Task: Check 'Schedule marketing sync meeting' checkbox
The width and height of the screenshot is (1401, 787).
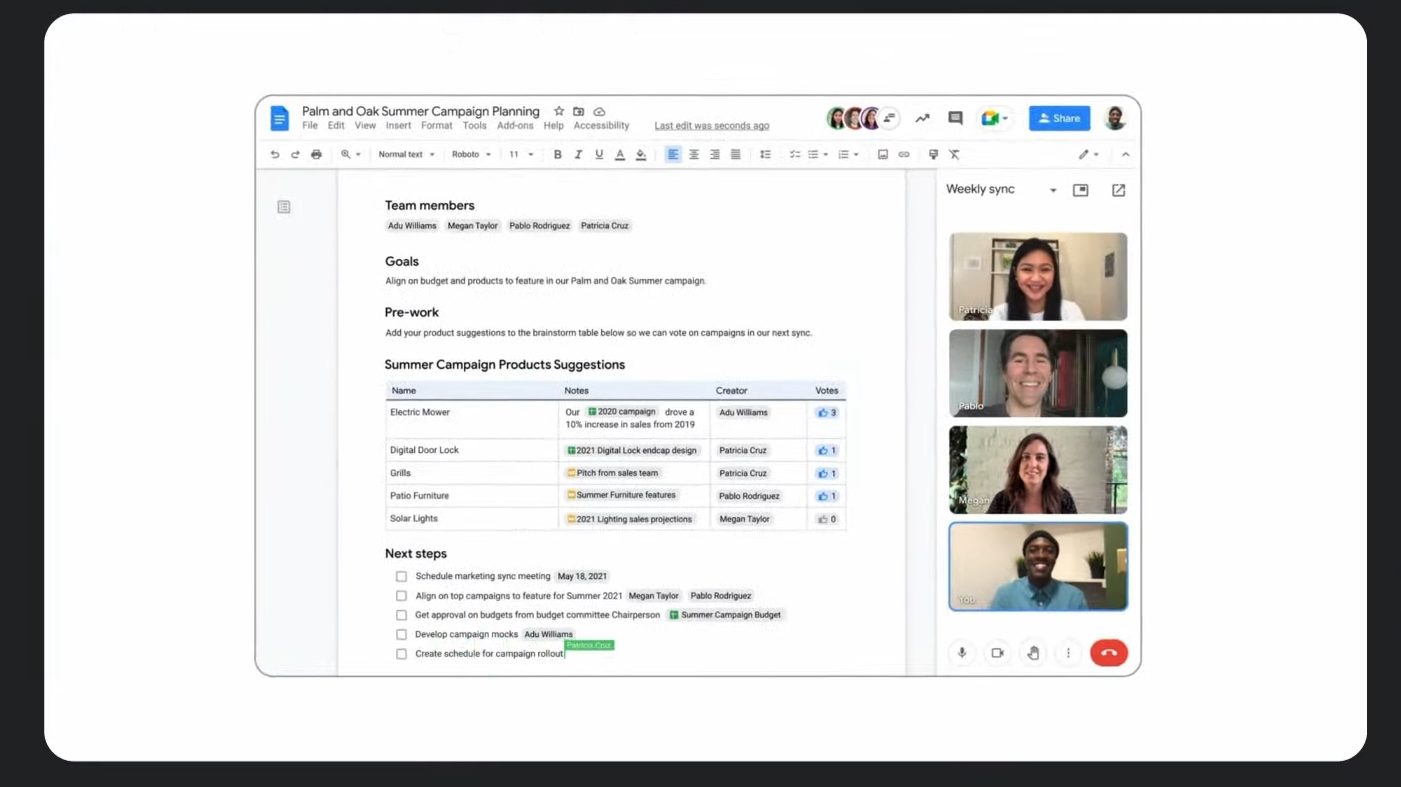Action: (401, 577)
